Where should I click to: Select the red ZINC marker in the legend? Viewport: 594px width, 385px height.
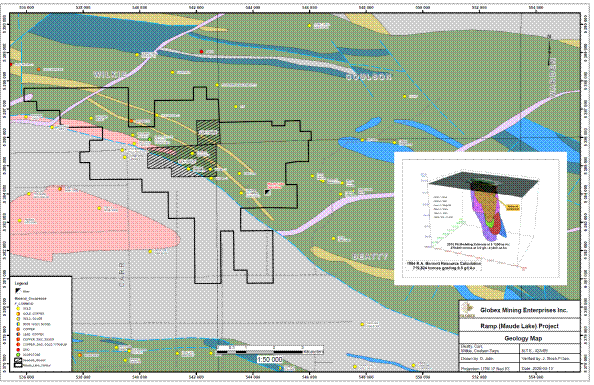(x=18, y=349)
